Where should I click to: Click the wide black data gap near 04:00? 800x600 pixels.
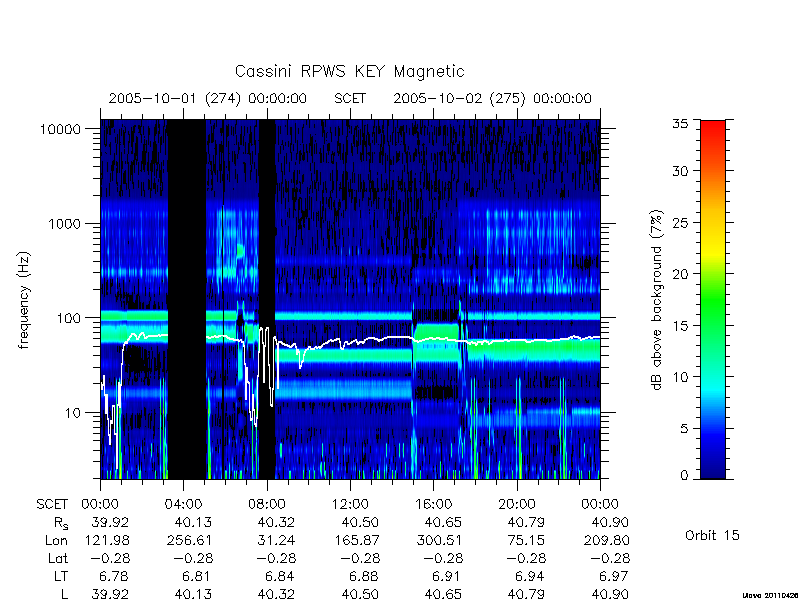[187, 299]
